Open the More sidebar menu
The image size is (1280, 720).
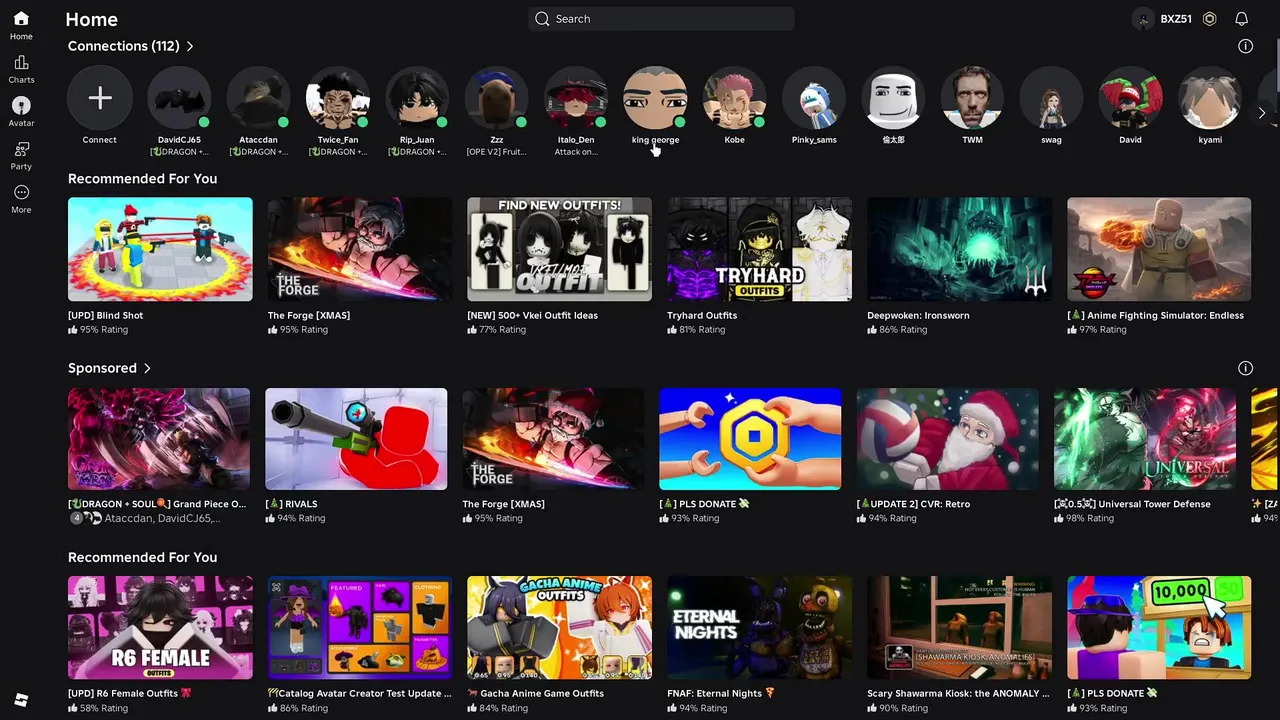click(x=21, y=192)
